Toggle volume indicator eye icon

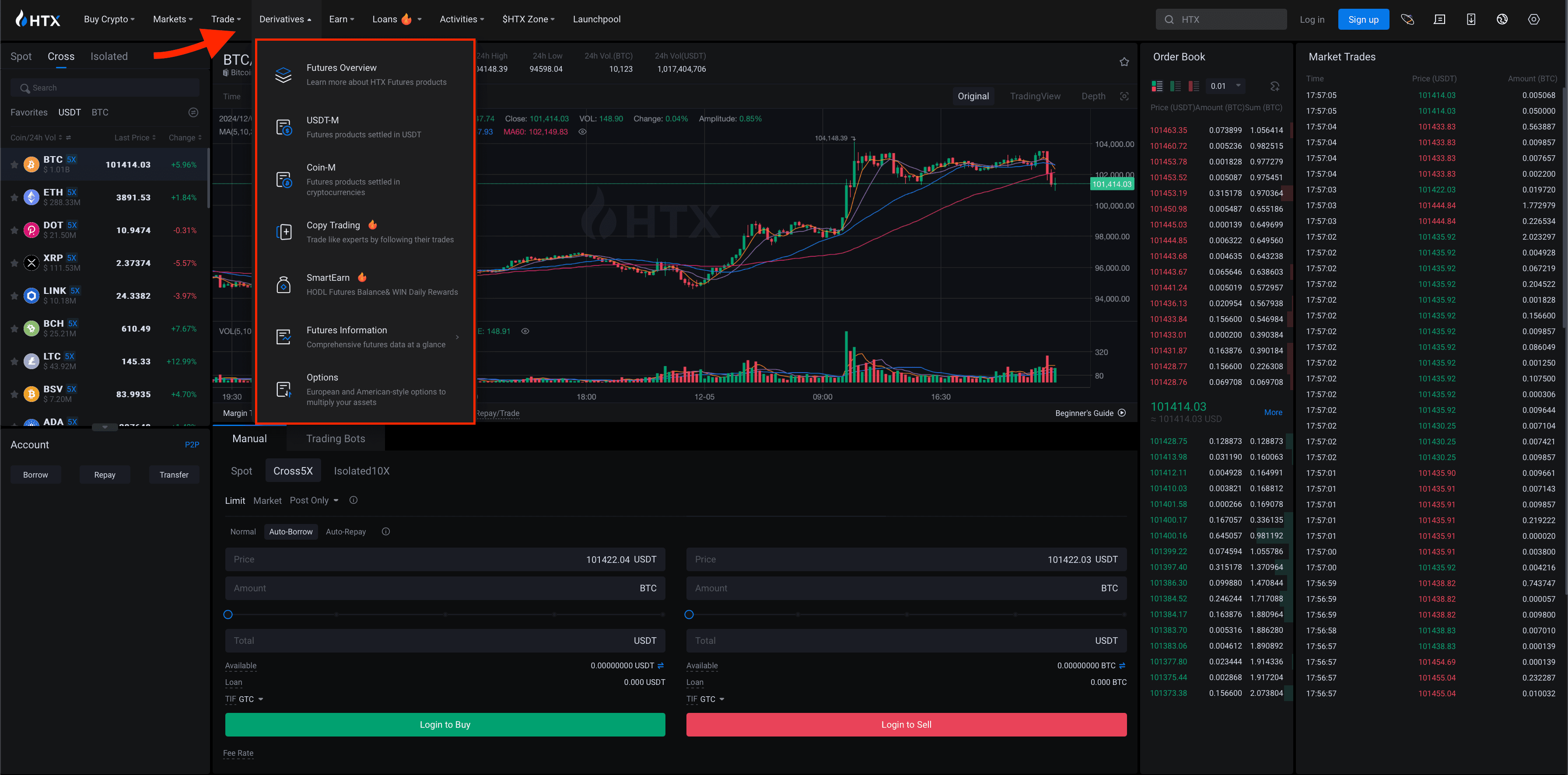(x=525, y=332)
